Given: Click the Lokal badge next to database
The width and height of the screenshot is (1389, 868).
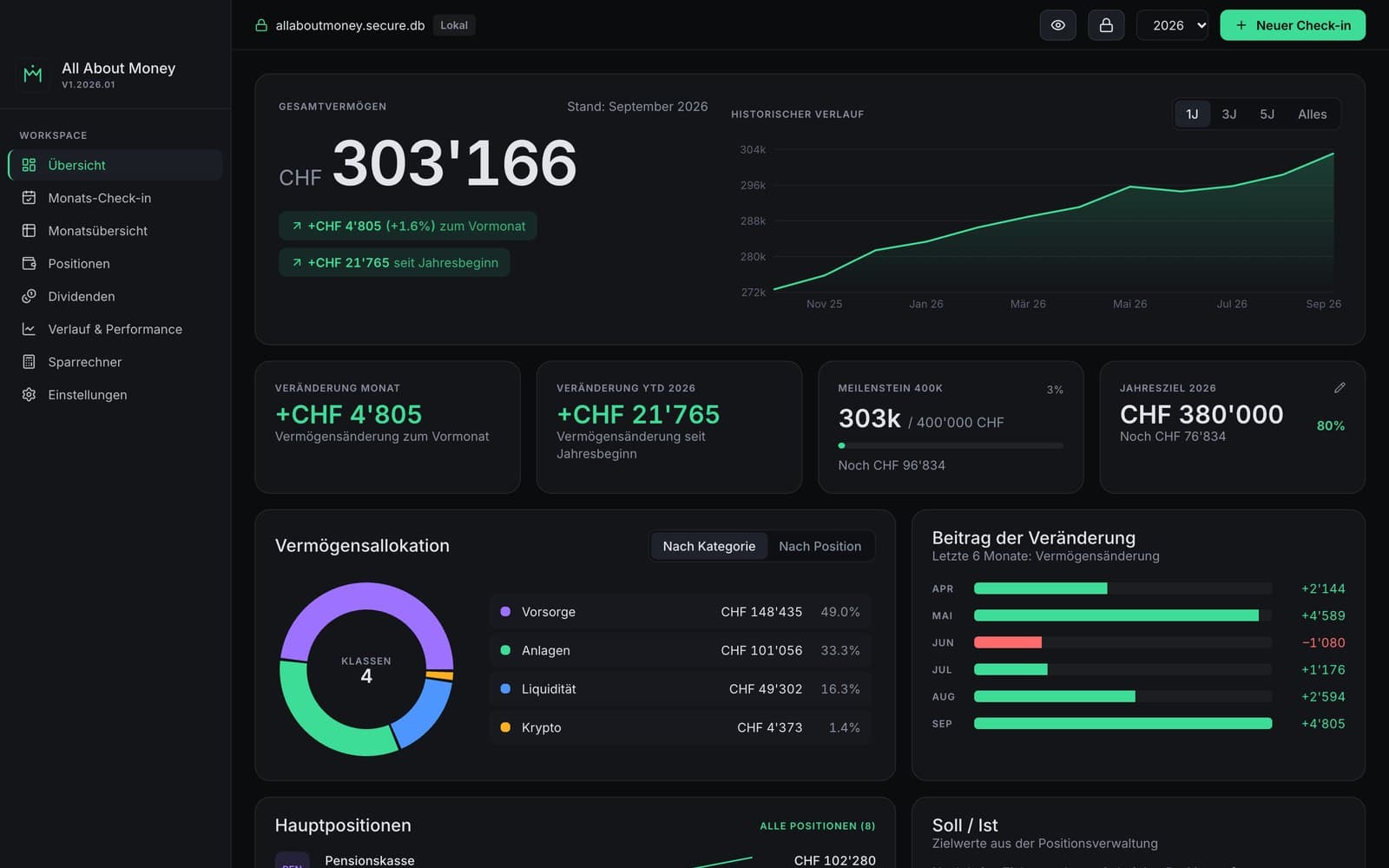Looking at the screenshot, I should 454,25.
